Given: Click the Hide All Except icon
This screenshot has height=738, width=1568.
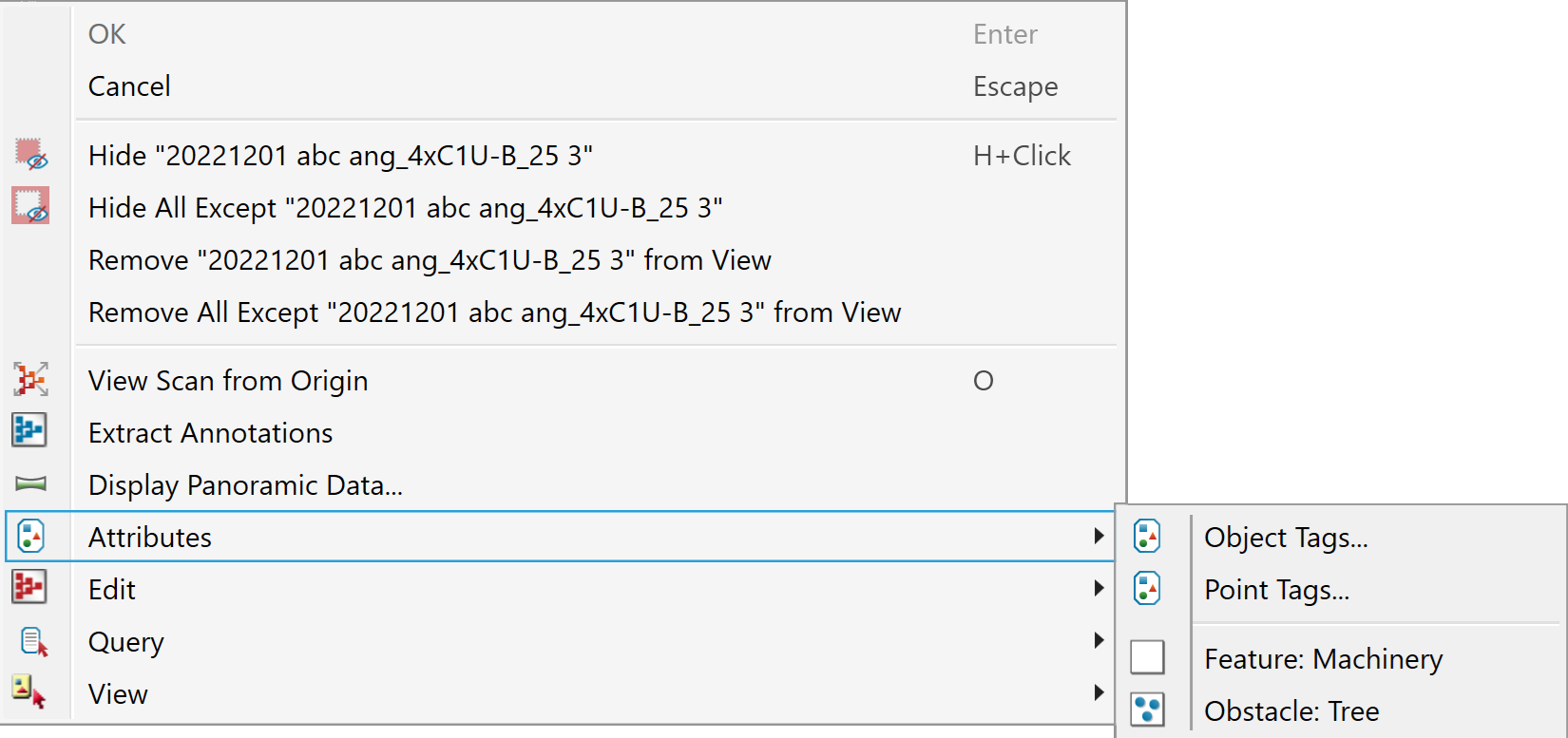Looking at the screenshot, I should pyautogui.click(x=30, y=206).
